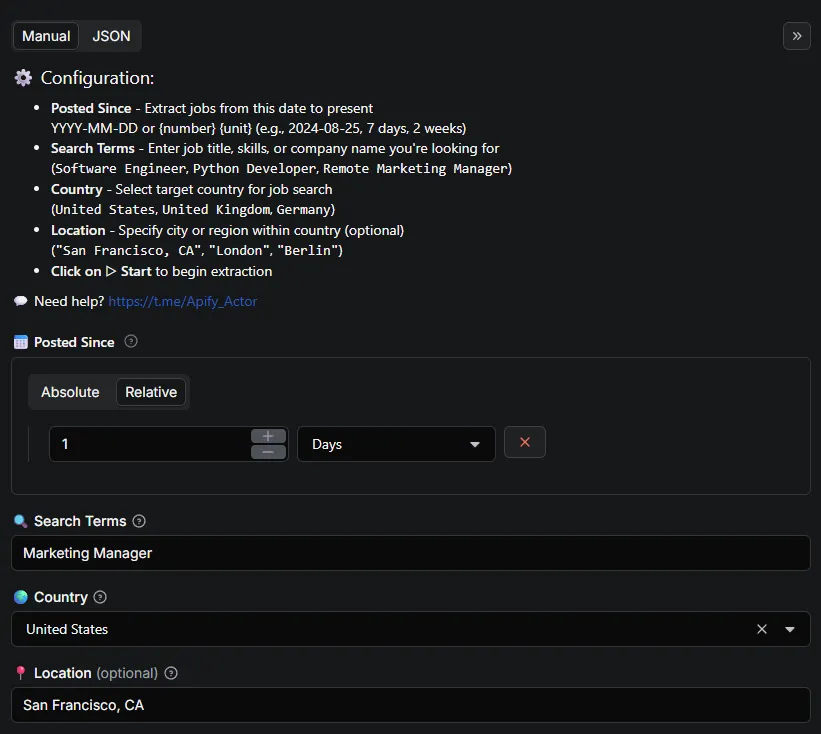Click the 'Search Terms' field label
This screenshot has height=734, width=821.
[x=80, y=521]
